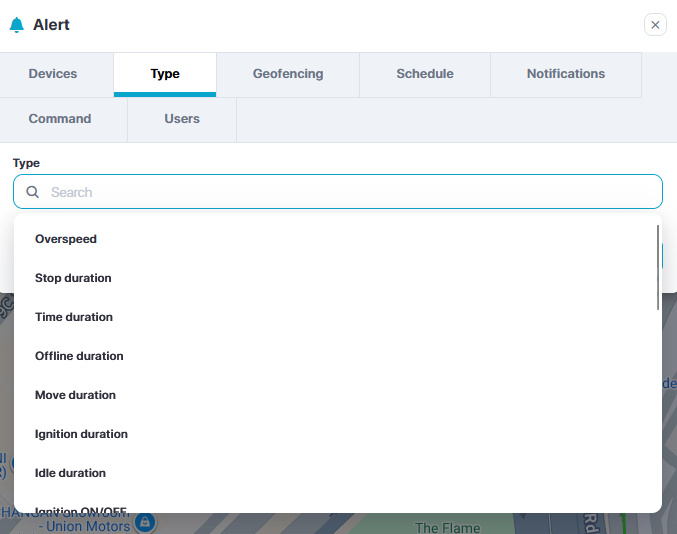Click the lock map marker icon
Viewport: 677px width, 534px height.
tap(145, 523)
